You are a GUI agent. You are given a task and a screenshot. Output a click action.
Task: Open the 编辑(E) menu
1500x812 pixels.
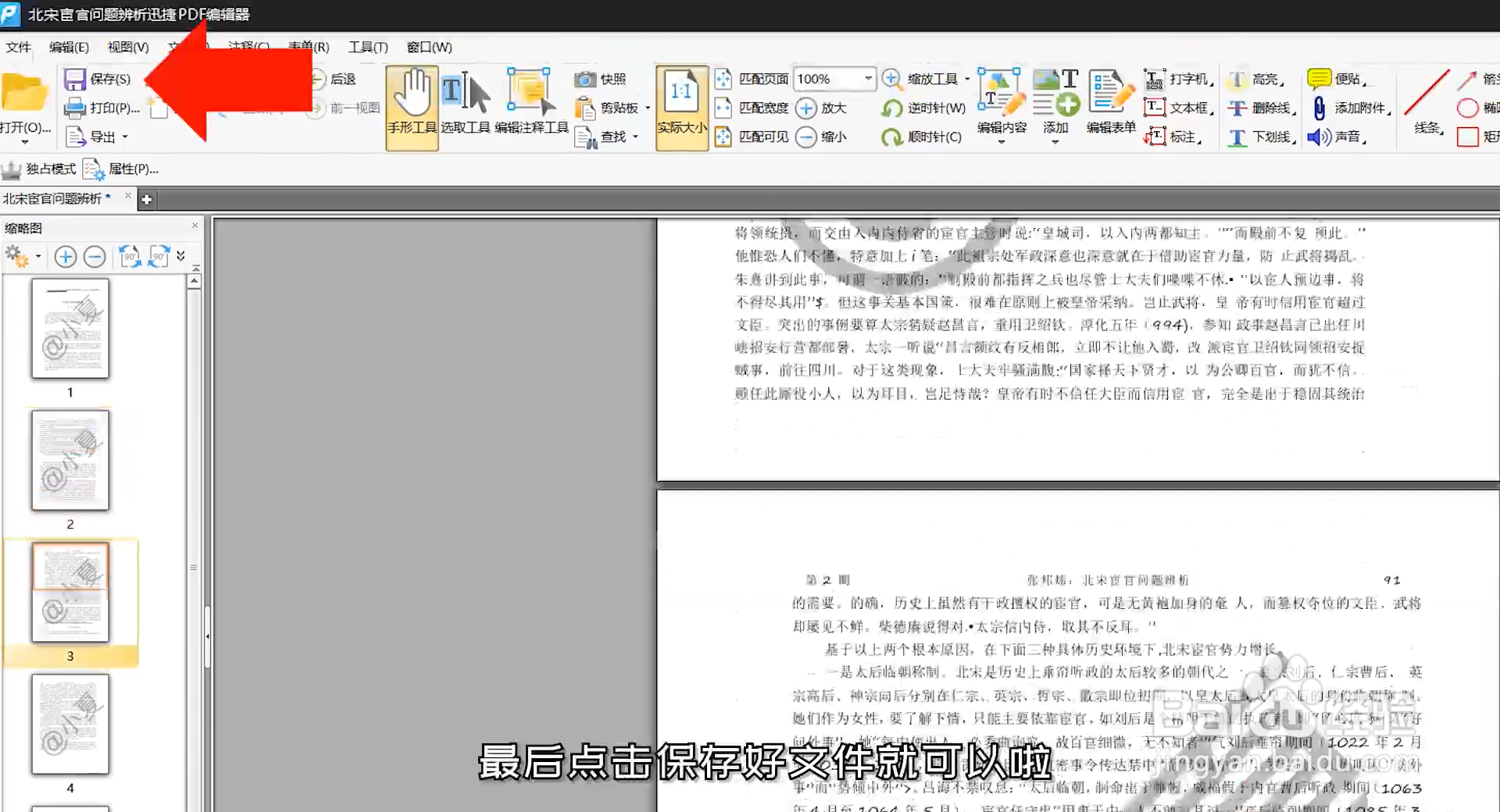tap(69, 47)
